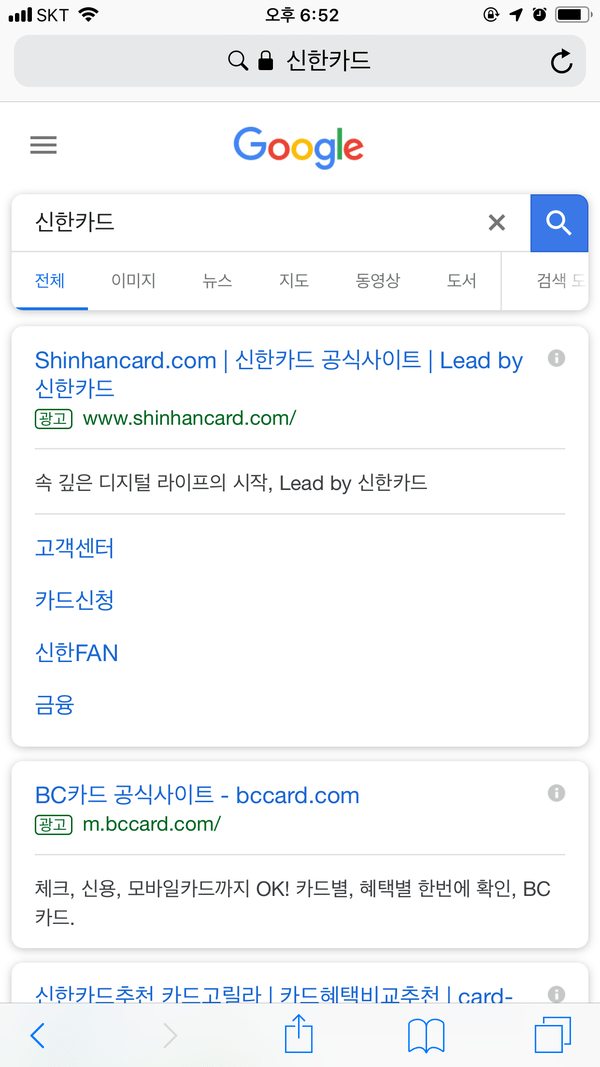Tap the Safari address bar

[x=300, y=61]
